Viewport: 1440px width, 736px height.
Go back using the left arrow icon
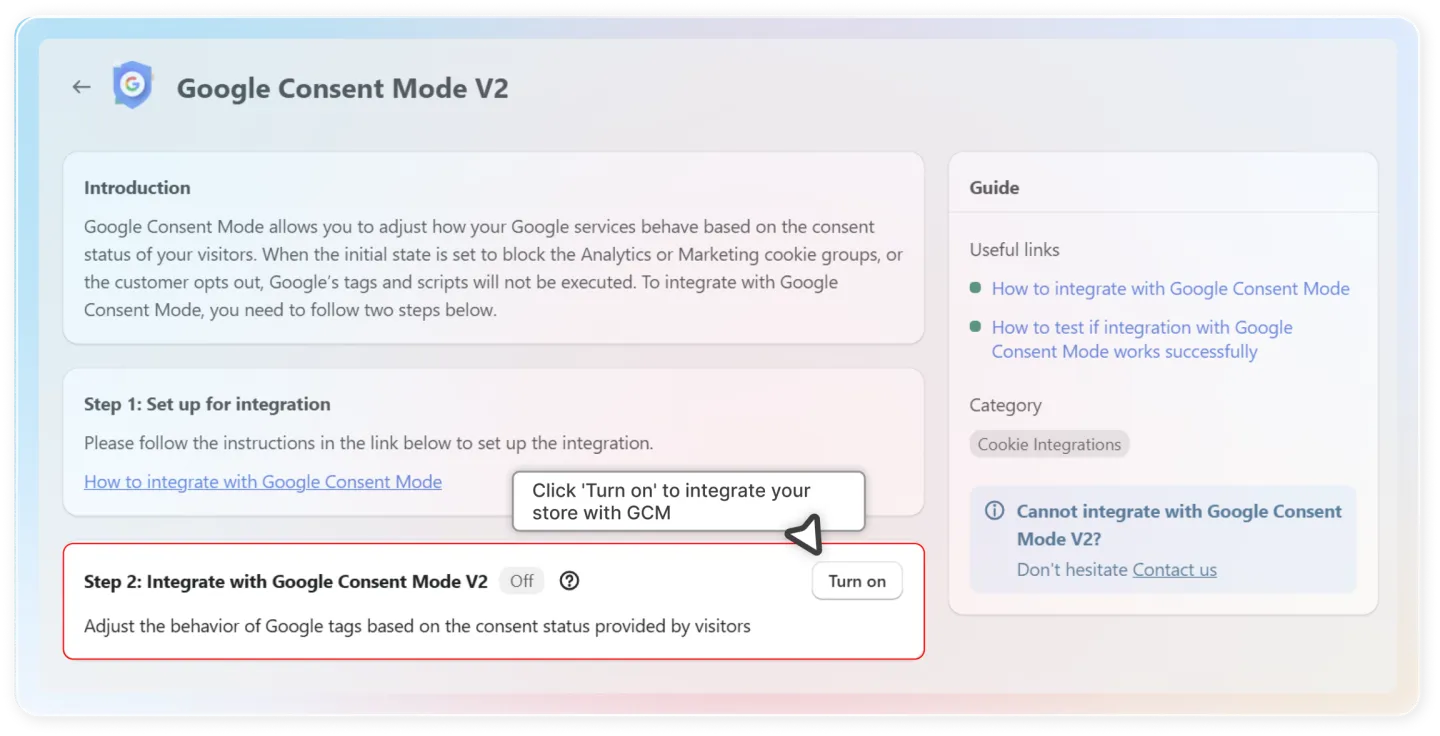[82, 87]
